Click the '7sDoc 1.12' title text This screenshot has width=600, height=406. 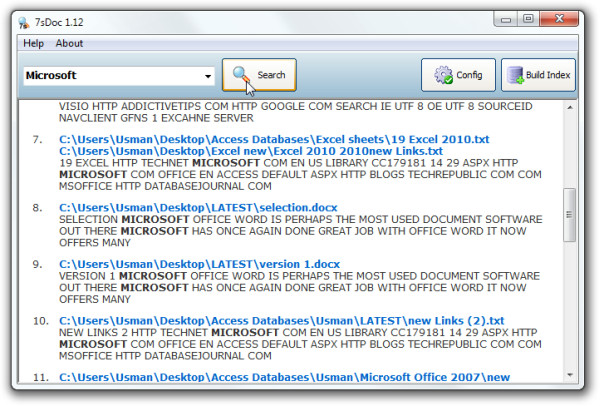tap(59, 23)
